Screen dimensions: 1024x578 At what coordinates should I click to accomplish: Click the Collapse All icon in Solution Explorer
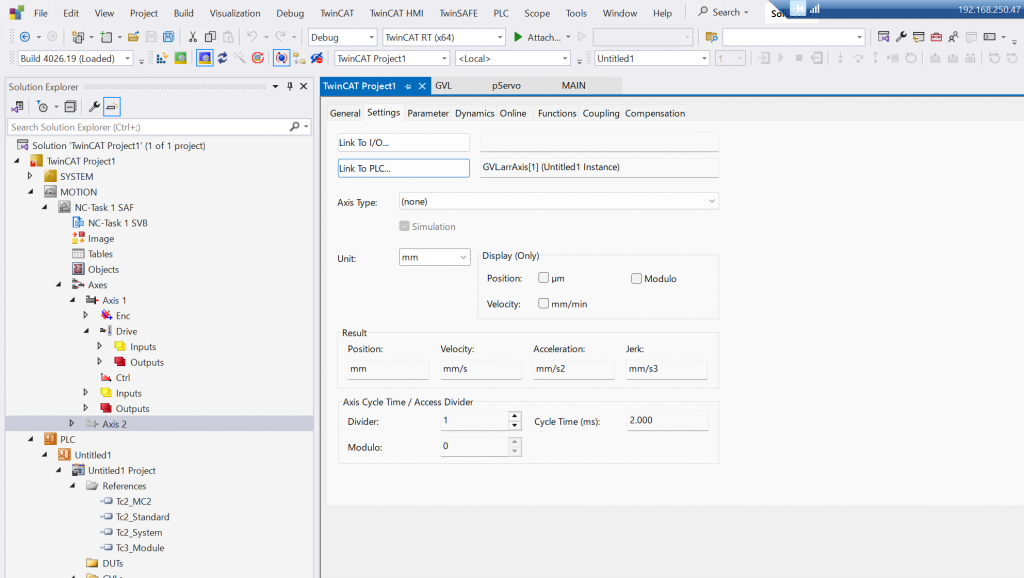pos(70,106)
